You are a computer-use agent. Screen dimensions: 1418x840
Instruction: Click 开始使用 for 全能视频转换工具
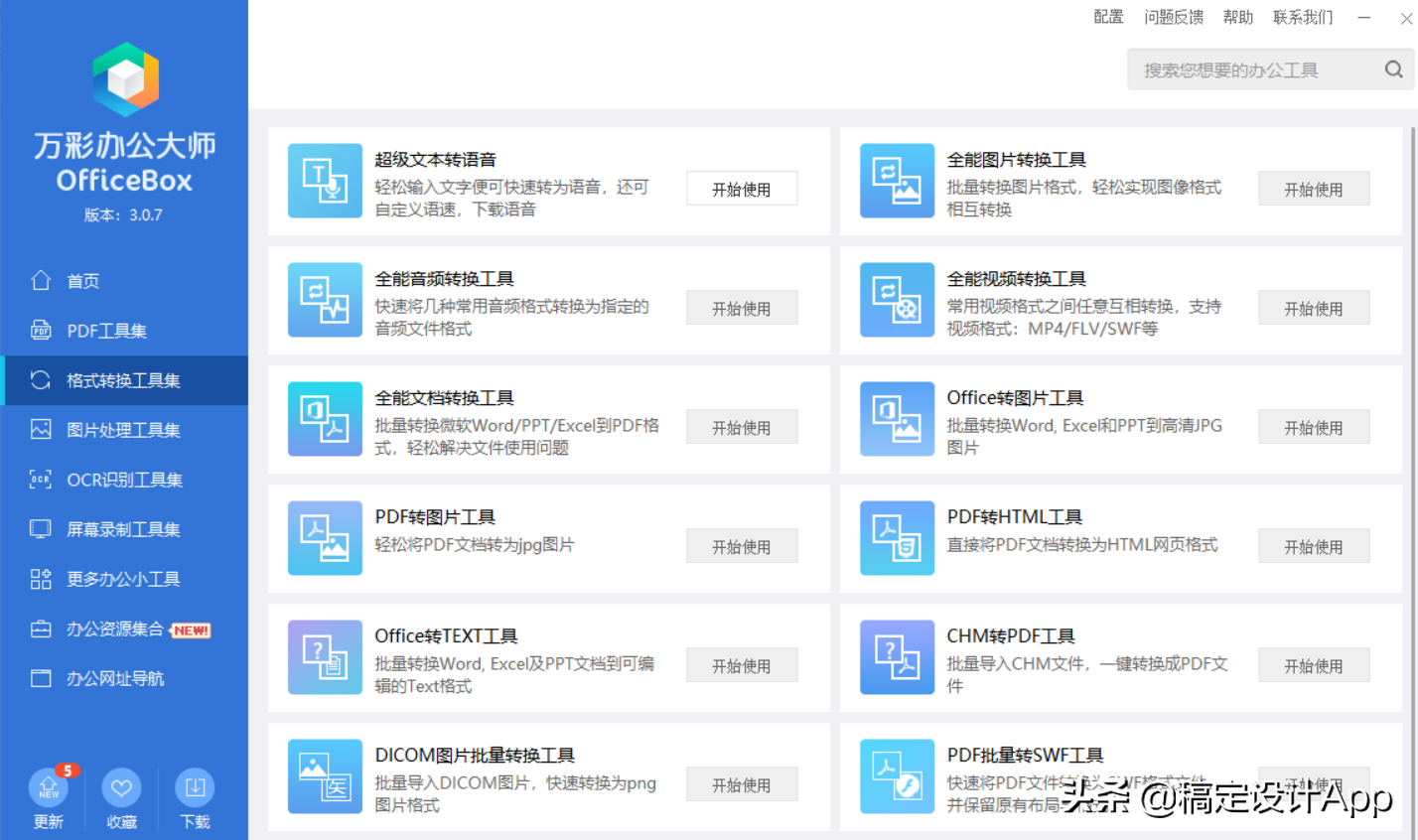tap(1314, 308)
